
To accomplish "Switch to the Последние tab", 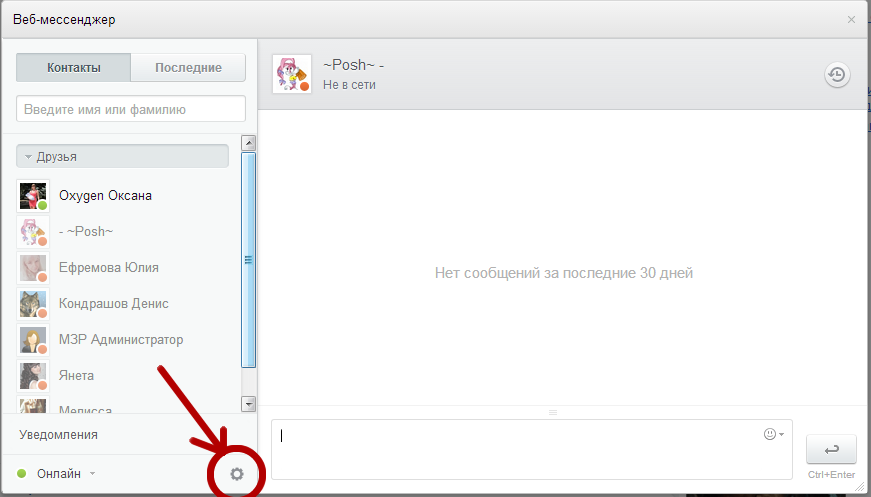I will coord(188,68).
